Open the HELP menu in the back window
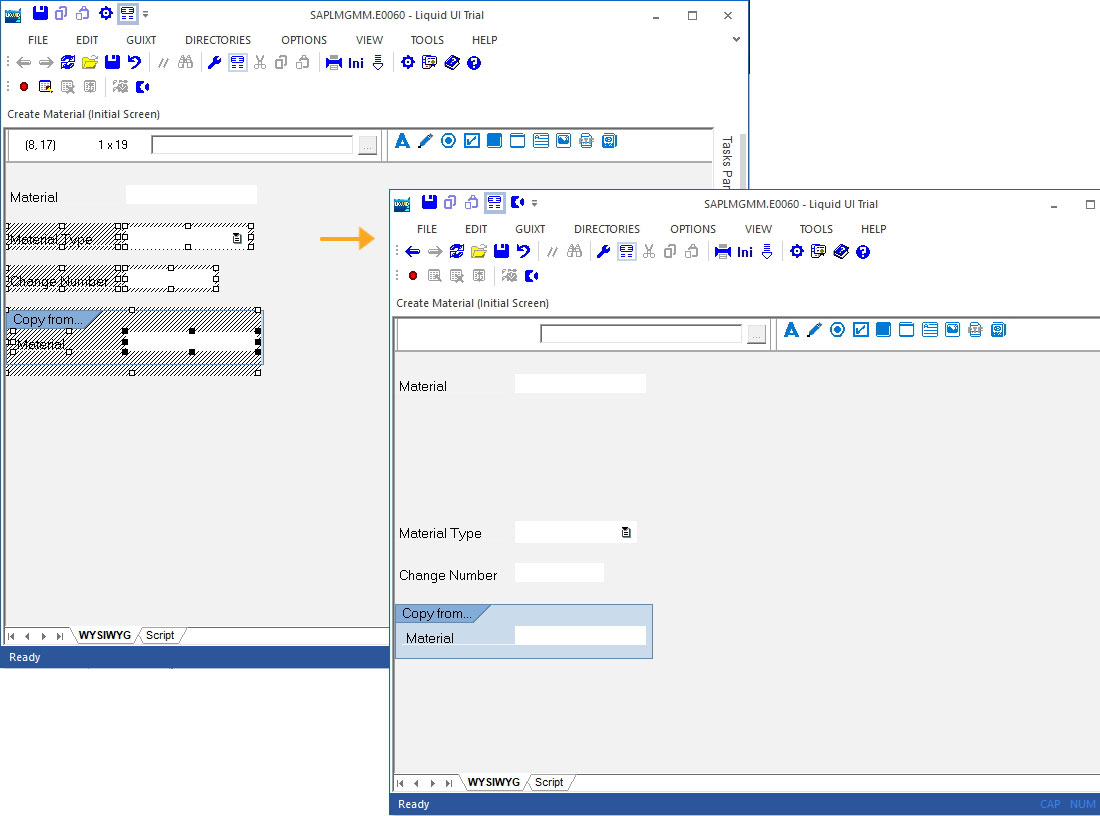Viewport: 1100px width, 816px height. pos(484,41)
